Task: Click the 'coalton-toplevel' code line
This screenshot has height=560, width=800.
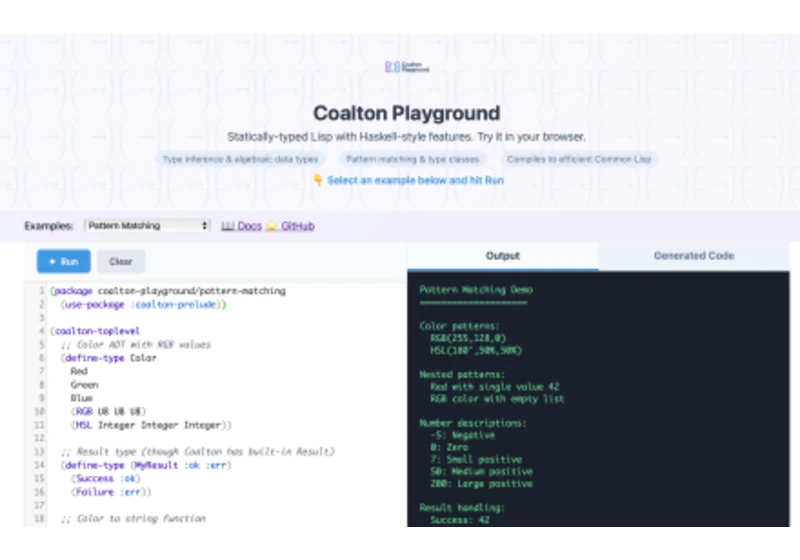Action: tap(95, 331)
